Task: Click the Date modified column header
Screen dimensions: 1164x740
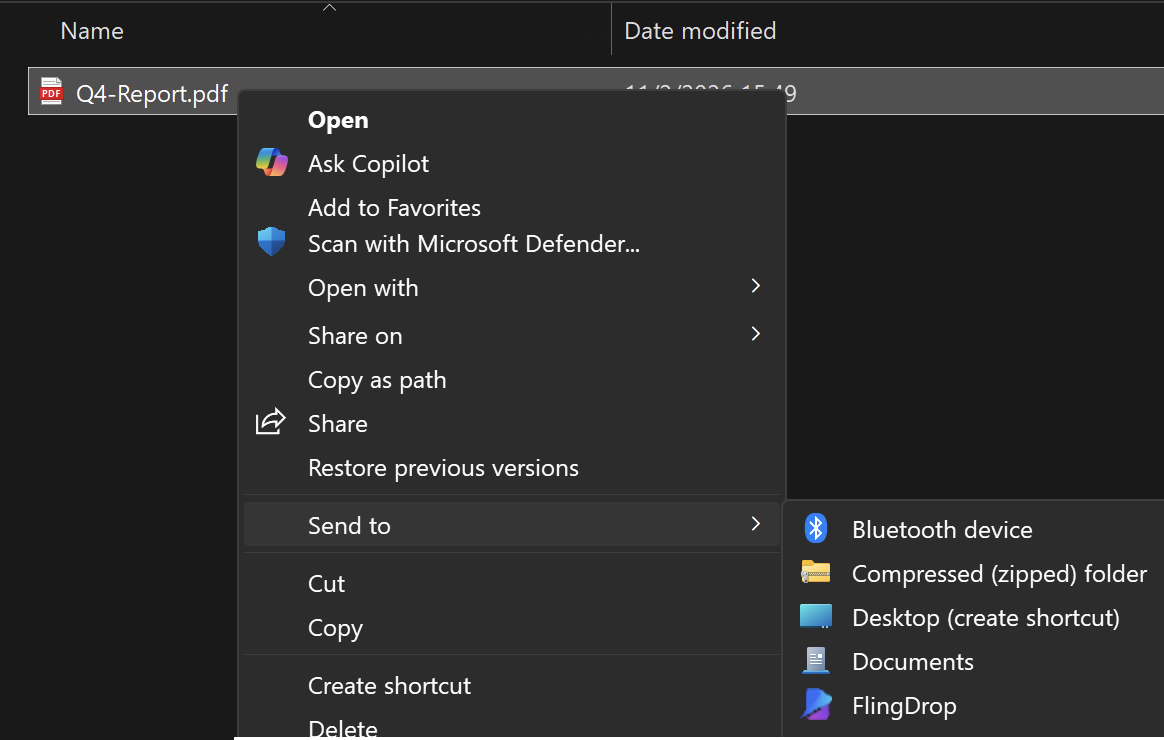Action: point(700,31)
